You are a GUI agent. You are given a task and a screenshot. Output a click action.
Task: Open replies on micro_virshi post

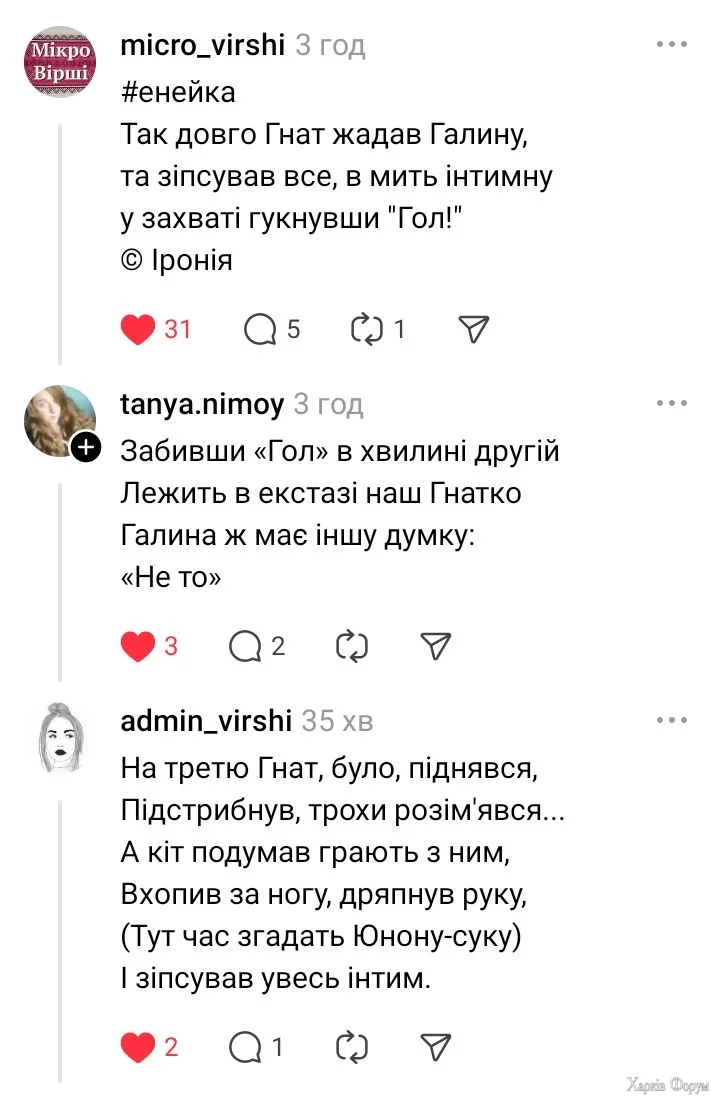tap(260, 329)
